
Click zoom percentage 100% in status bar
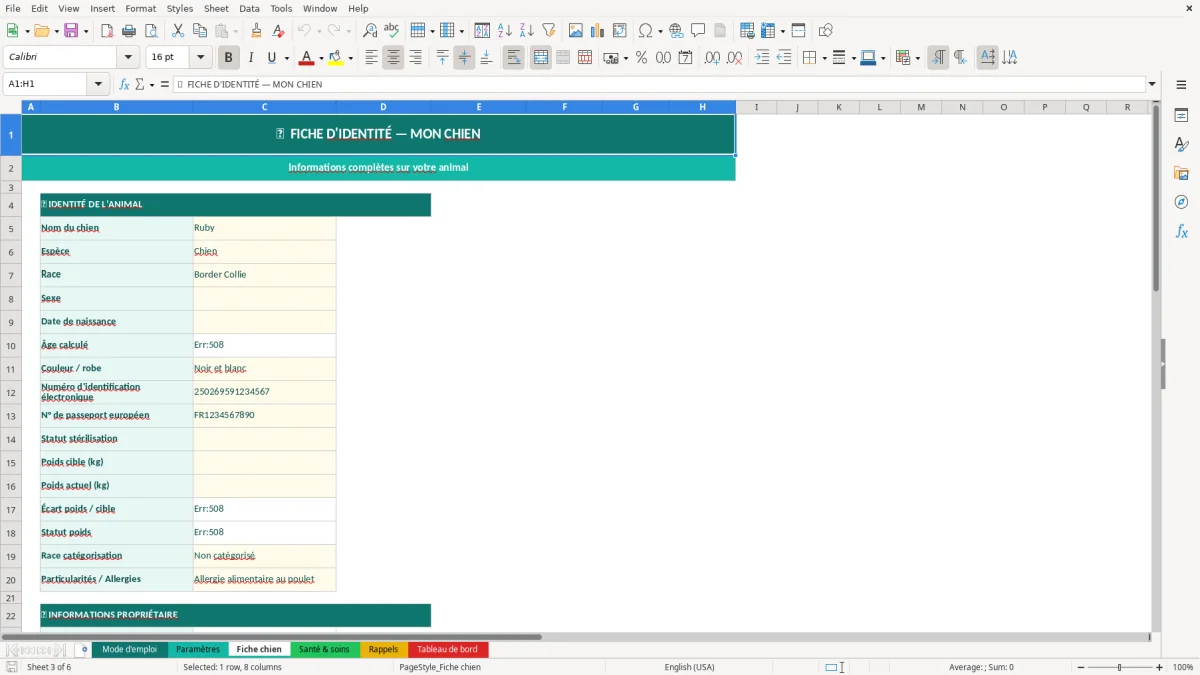pos(1183,667)
